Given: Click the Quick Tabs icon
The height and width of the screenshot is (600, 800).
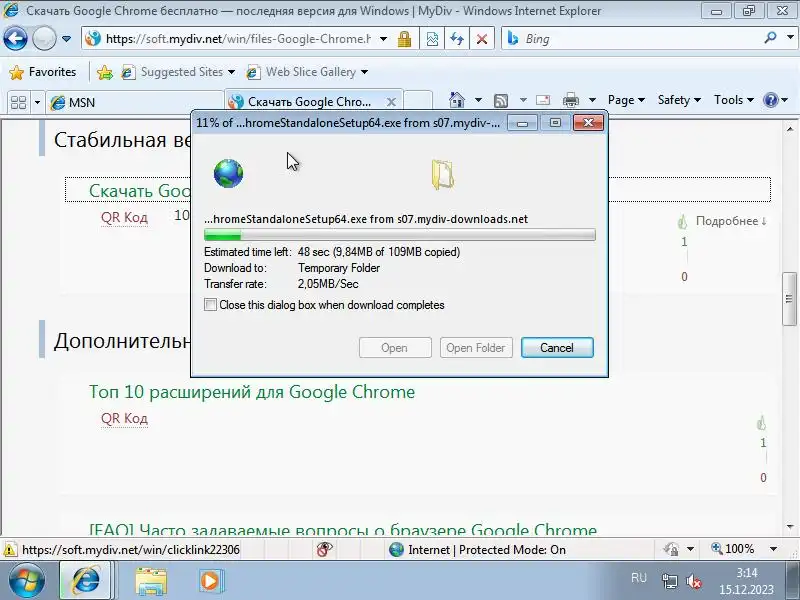Looking at the screenshot, I should tap(18, 102).
